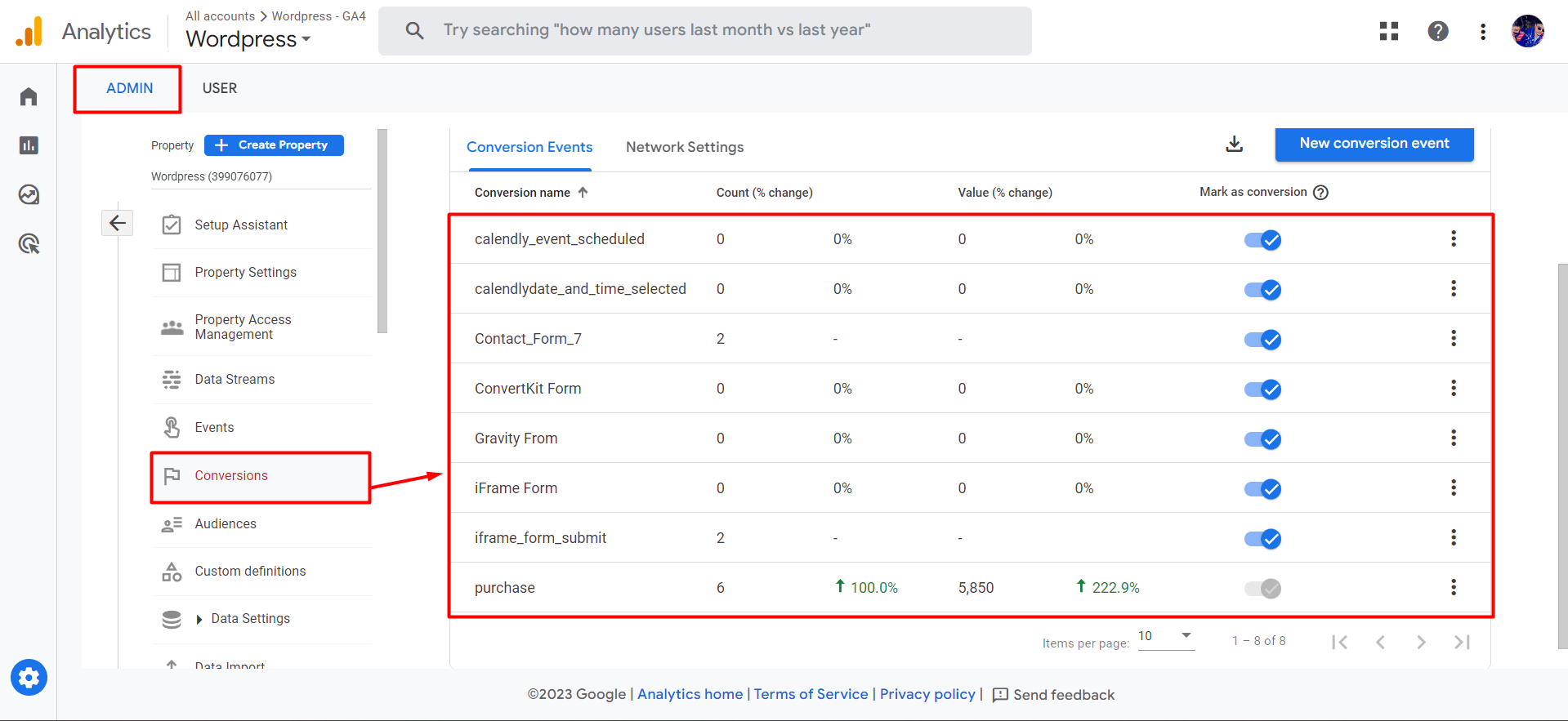Disable conversion toggle for calendly_event_scheduled

[x=1262, y=240]
